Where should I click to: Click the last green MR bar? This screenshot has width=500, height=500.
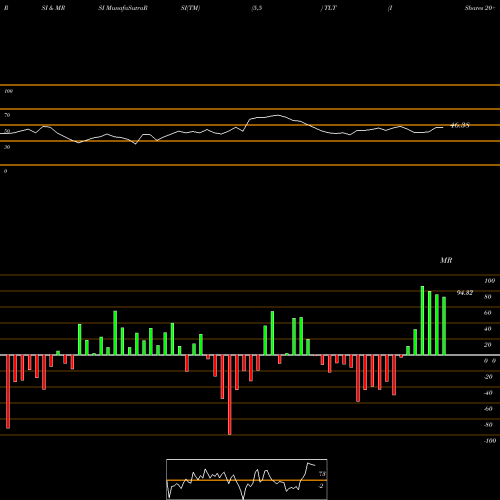point(444,326)
